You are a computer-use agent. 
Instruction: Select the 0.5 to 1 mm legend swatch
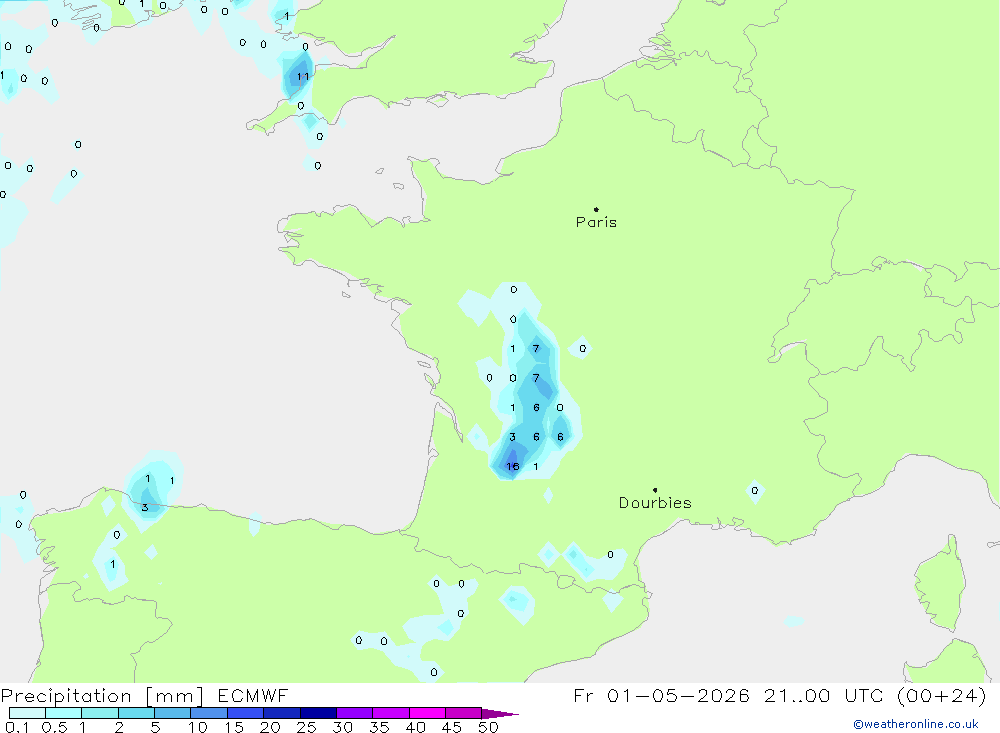[63, 713]
